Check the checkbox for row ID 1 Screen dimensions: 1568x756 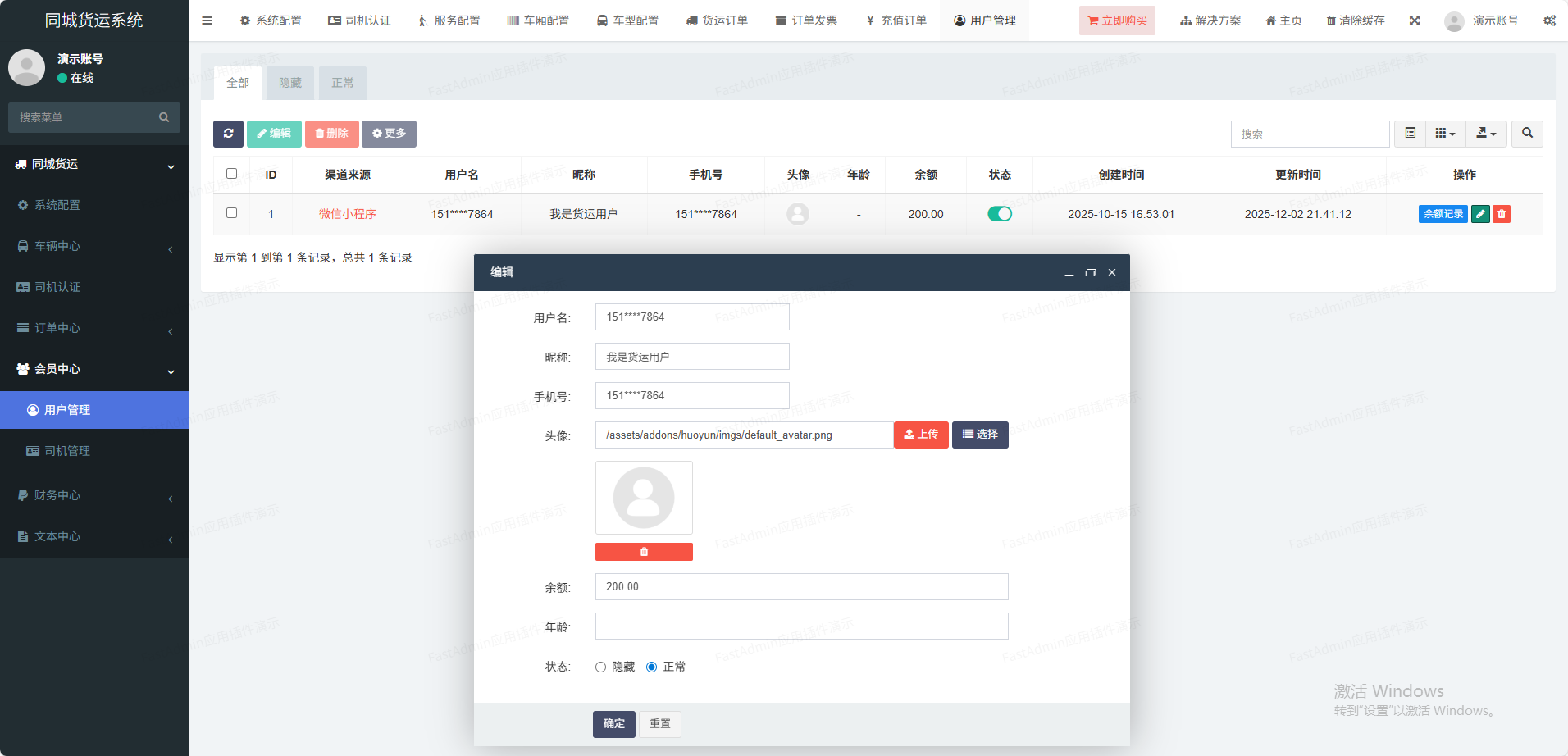click(231, 213)
